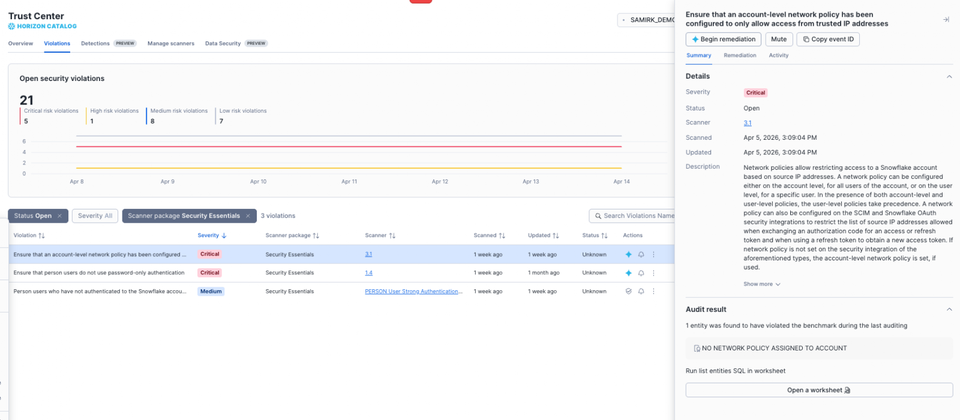
Task: Collapse the side panel with the arrow icon
Action: 946,20
